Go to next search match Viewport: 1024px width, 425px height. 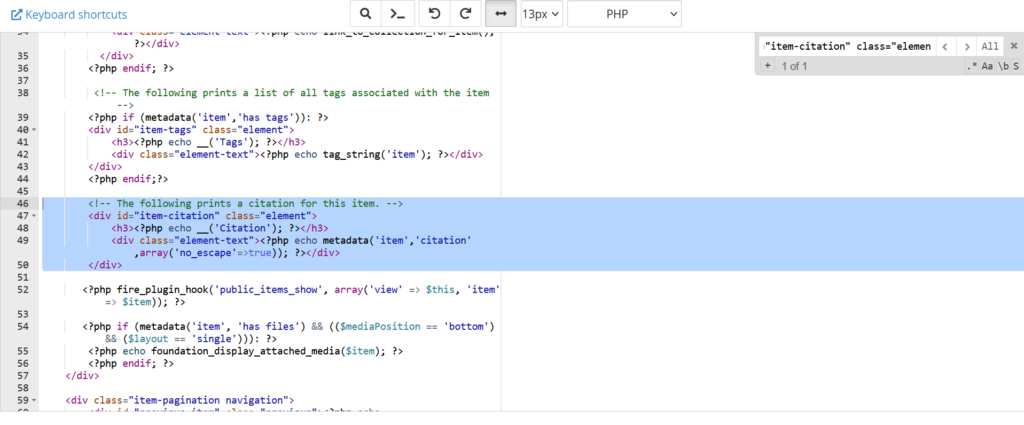(x=967, y=46)
